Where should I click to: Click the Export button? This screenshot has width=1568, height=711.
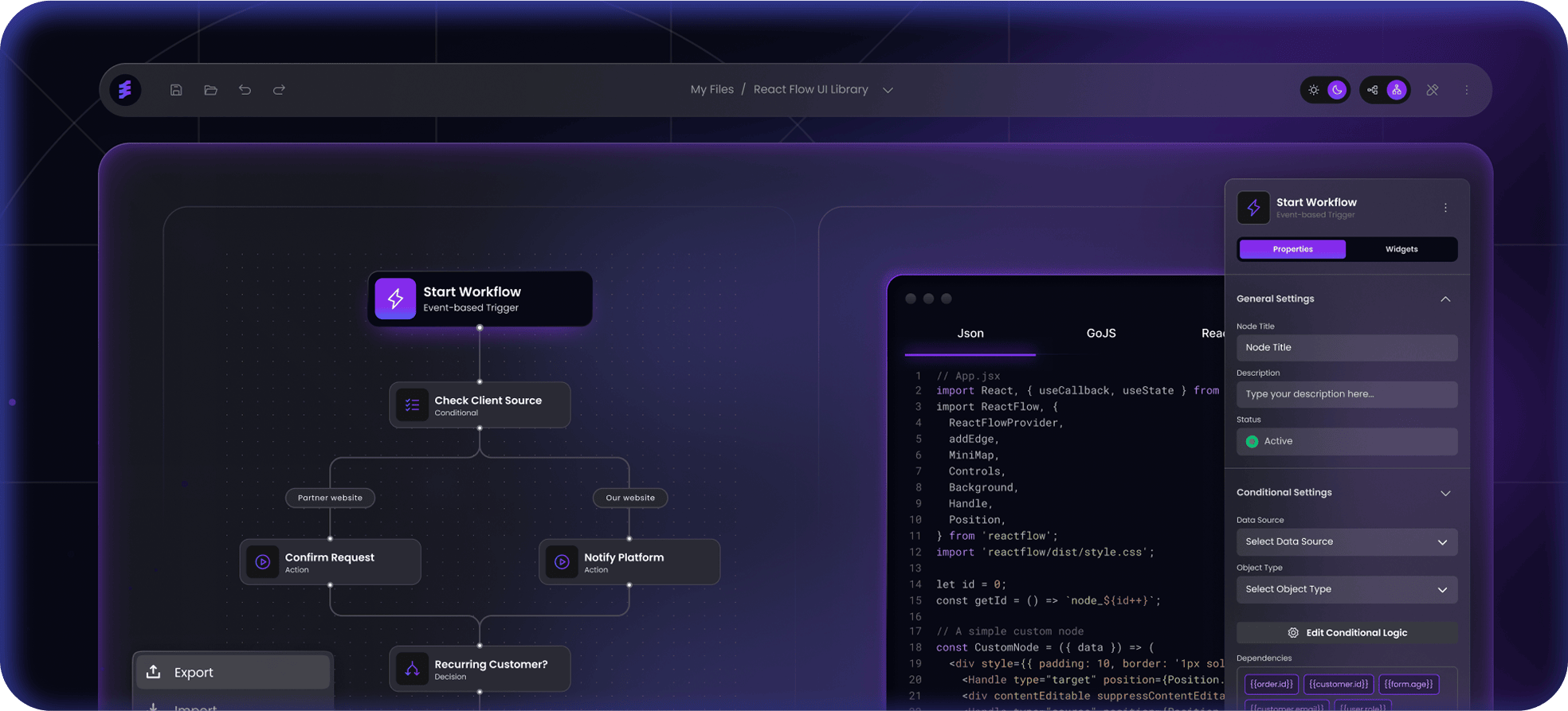point(233,672)
